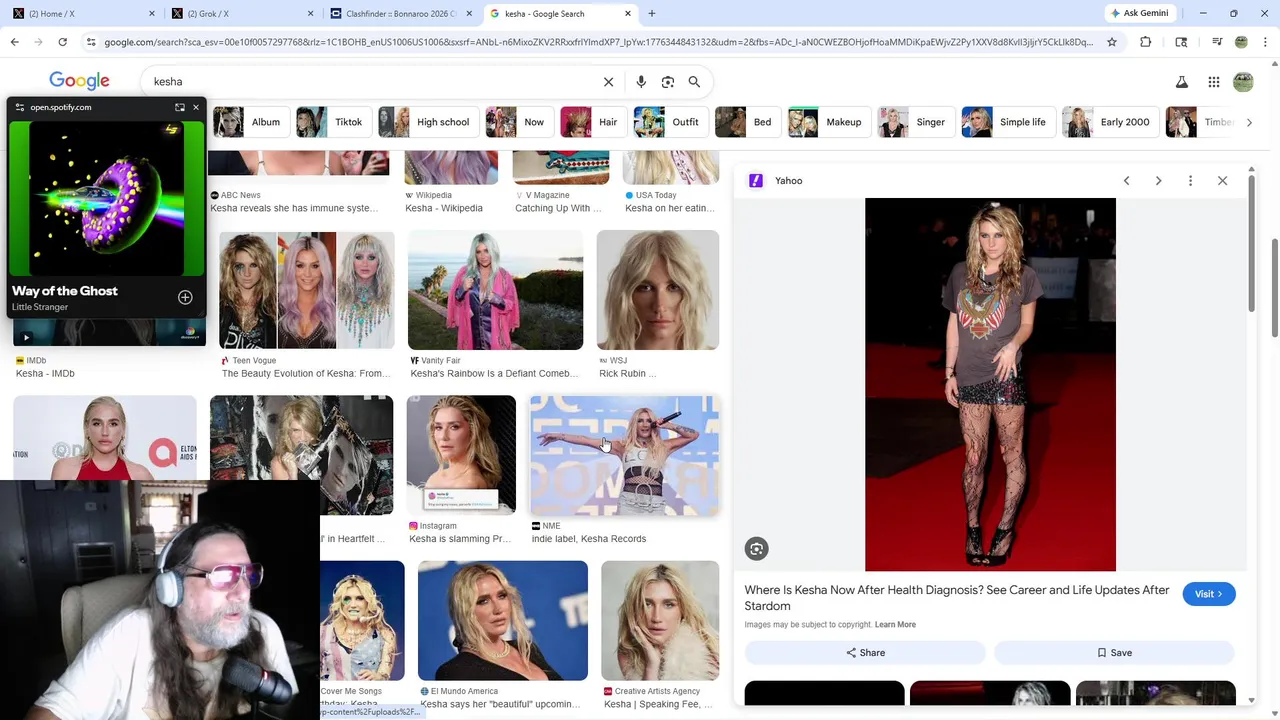Click the preview panel scrollbar

pos(1251,243)
